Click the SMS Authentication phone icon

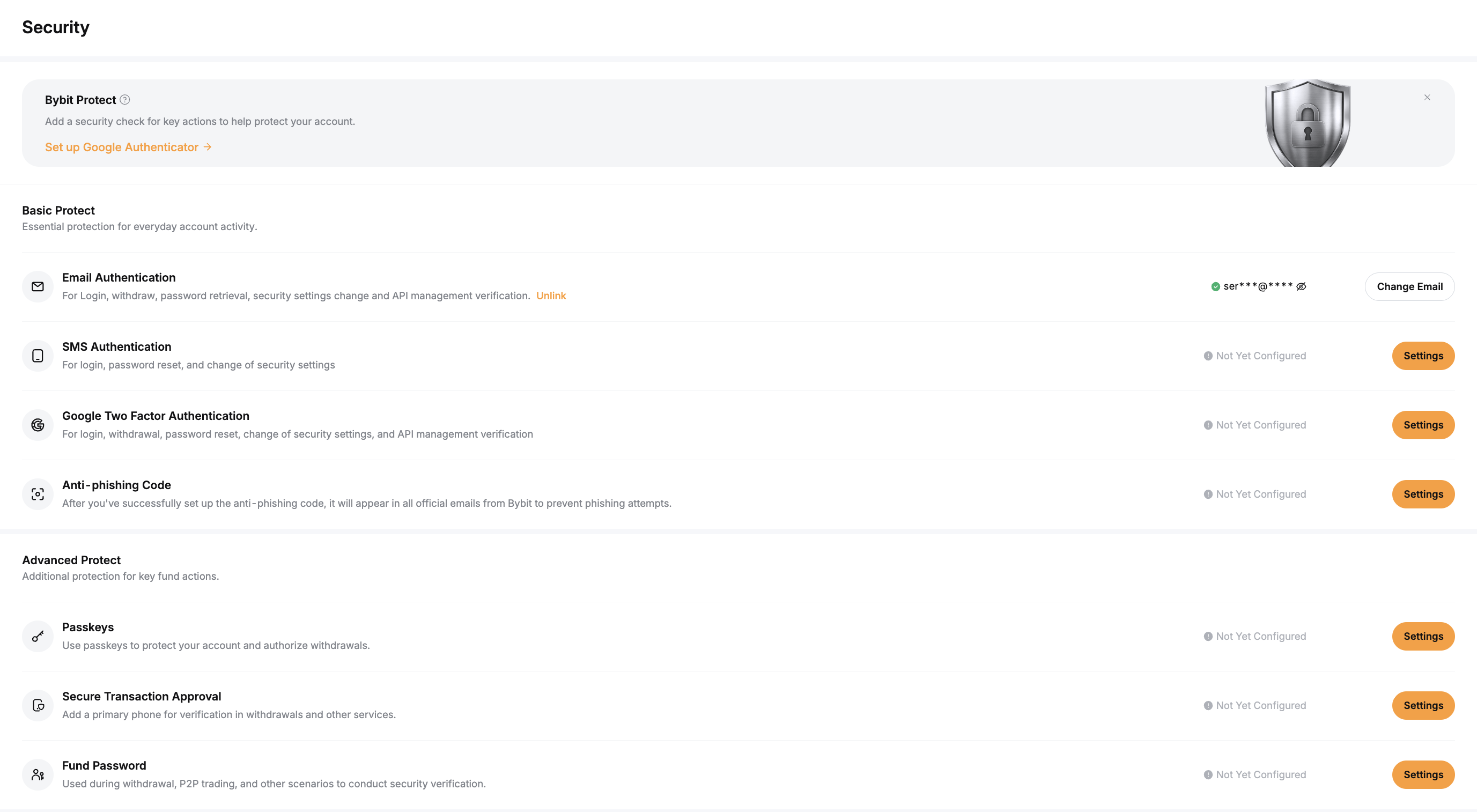38,356
